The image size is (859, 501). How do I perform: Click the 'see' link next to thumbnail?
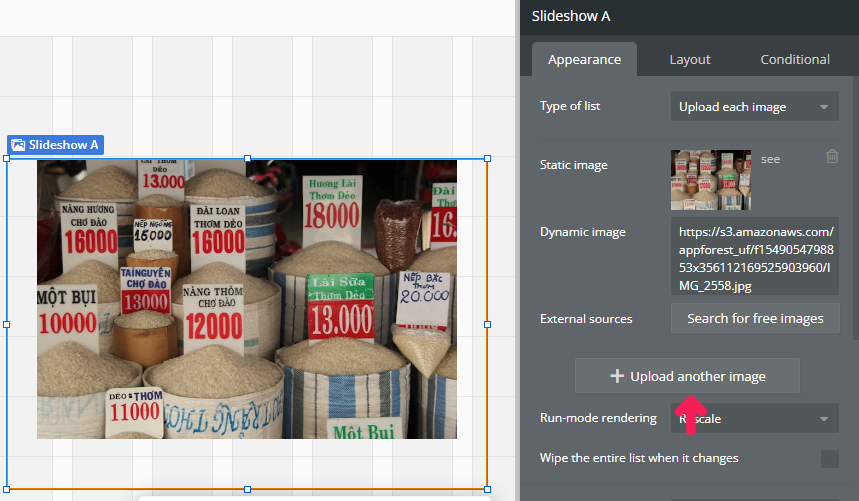770,159
